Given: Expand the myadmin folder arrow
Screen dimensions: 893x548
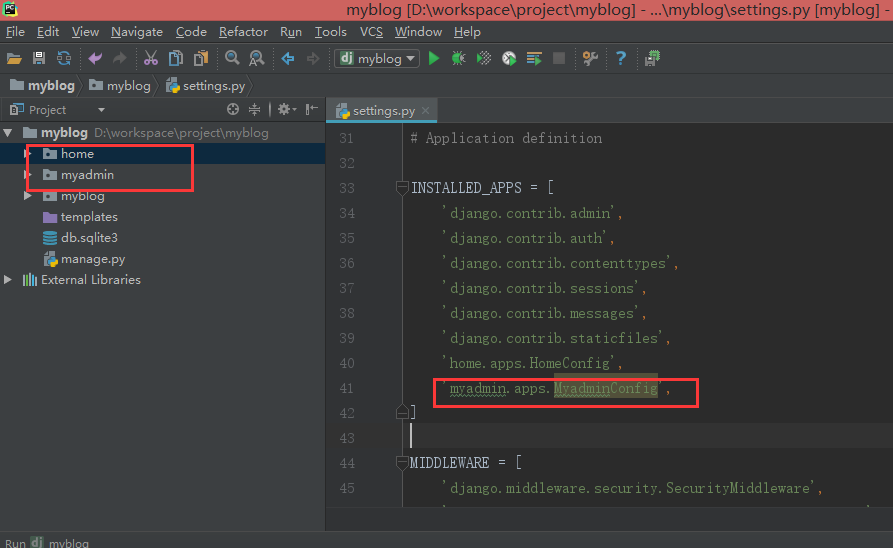Looking at the screenshot, I should [x=27, y=174].
